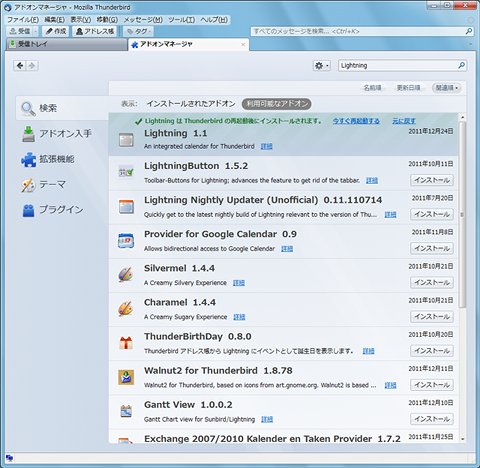The height and width of the screenshot is (468, 480).
Task: Click the scrollbar down arrow of the add-on list
Action: coord(462,439)
